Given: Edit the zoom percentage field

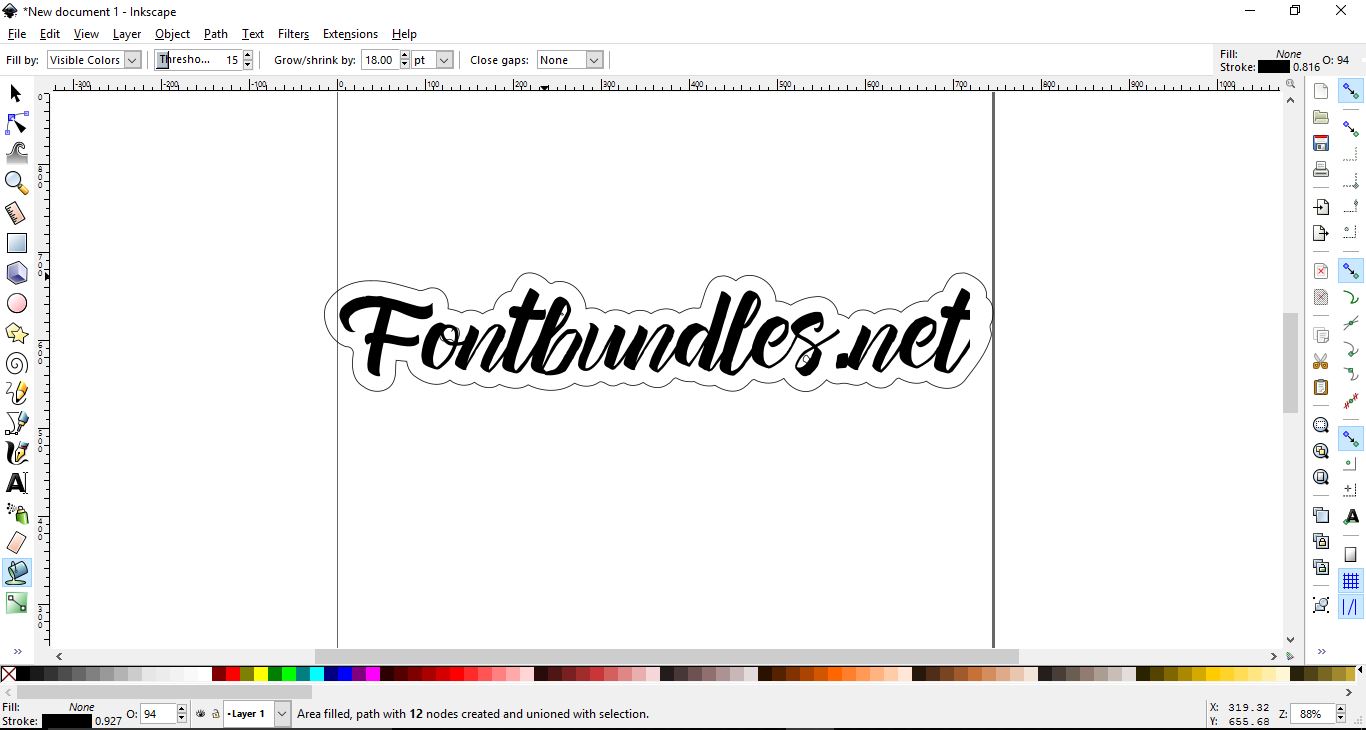Looking at the screenshot, I should 1312,714.
